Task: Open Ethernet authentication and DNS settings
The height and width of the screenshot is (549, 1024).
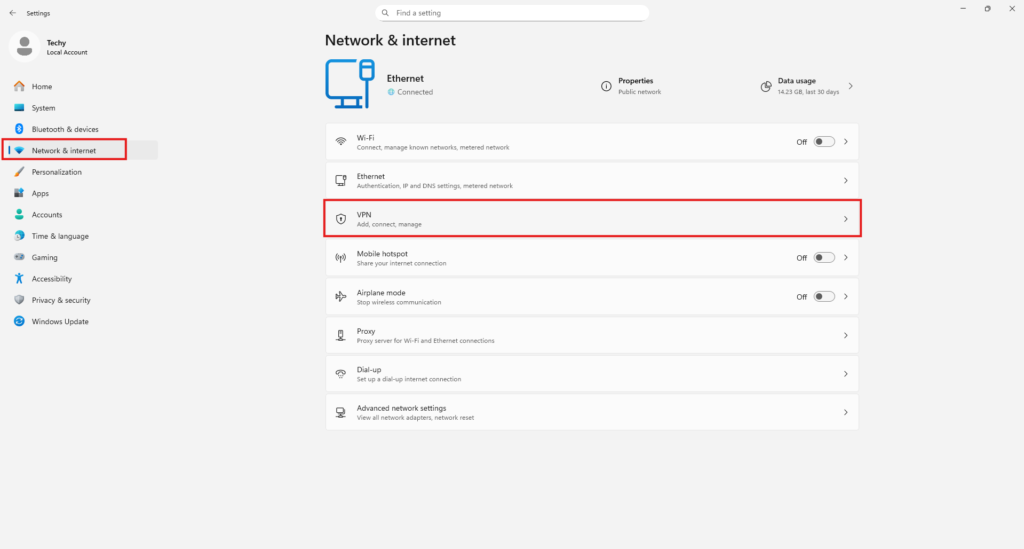Action: [591, 181]
